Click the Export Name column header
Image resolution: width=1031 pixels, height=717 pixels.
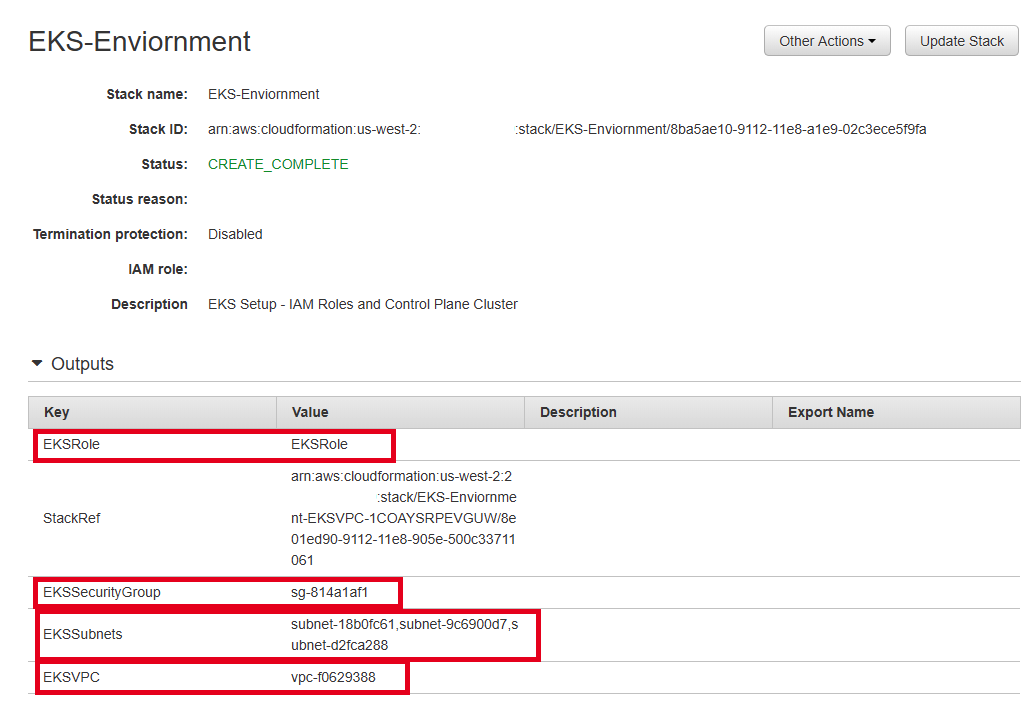click(830, 412)
